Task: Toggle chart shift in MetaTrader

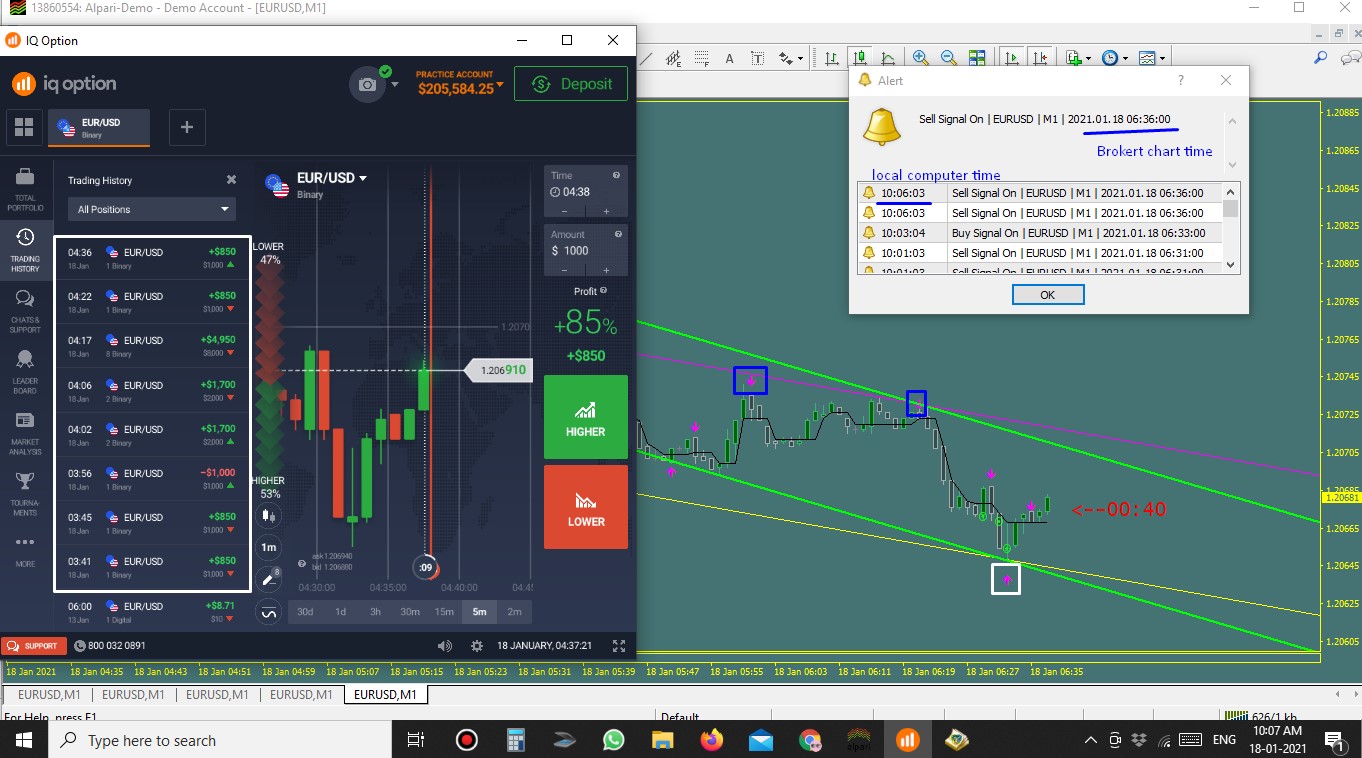Action: click(1040, 58)
